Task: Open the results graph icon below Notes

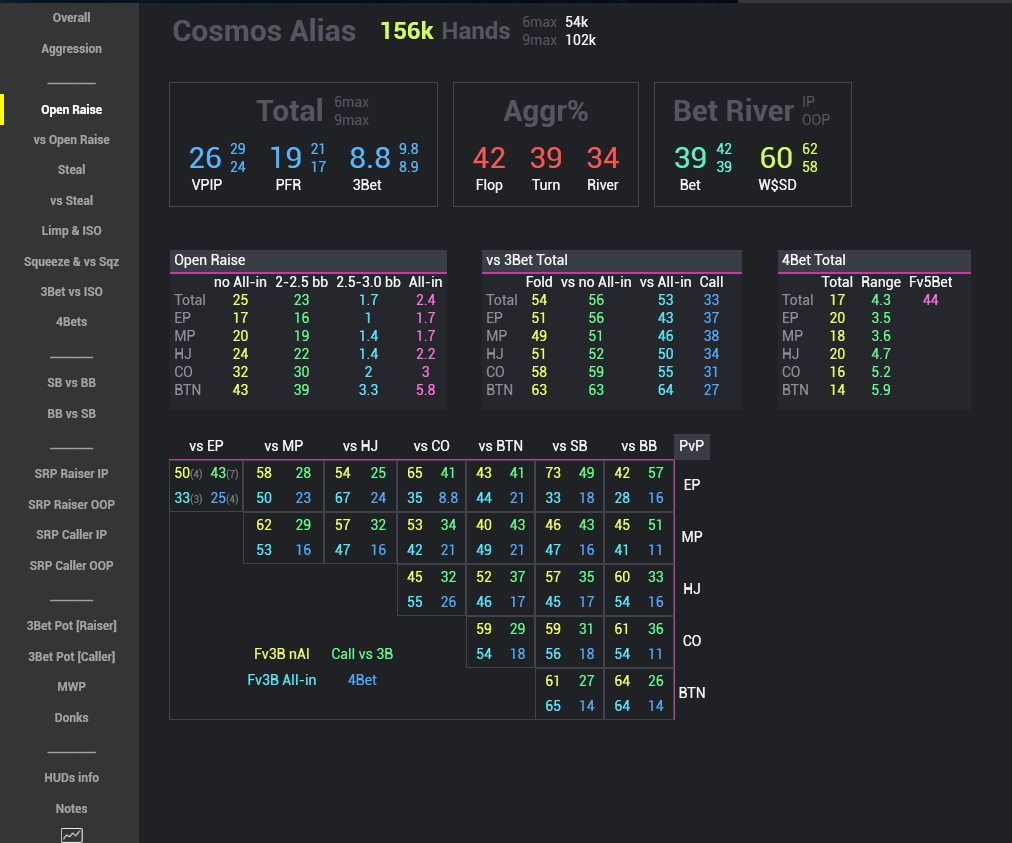Action: (71, 836)
